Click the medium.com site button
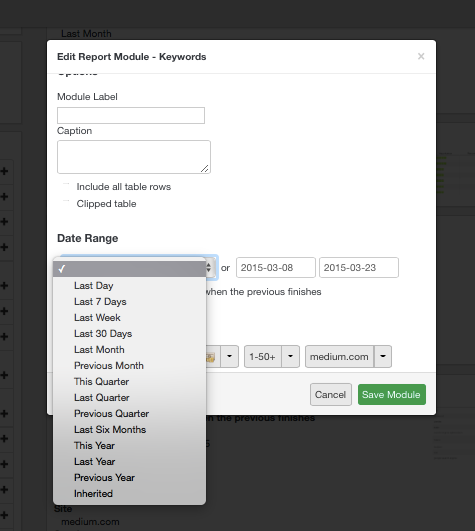 tap(340, 356)
